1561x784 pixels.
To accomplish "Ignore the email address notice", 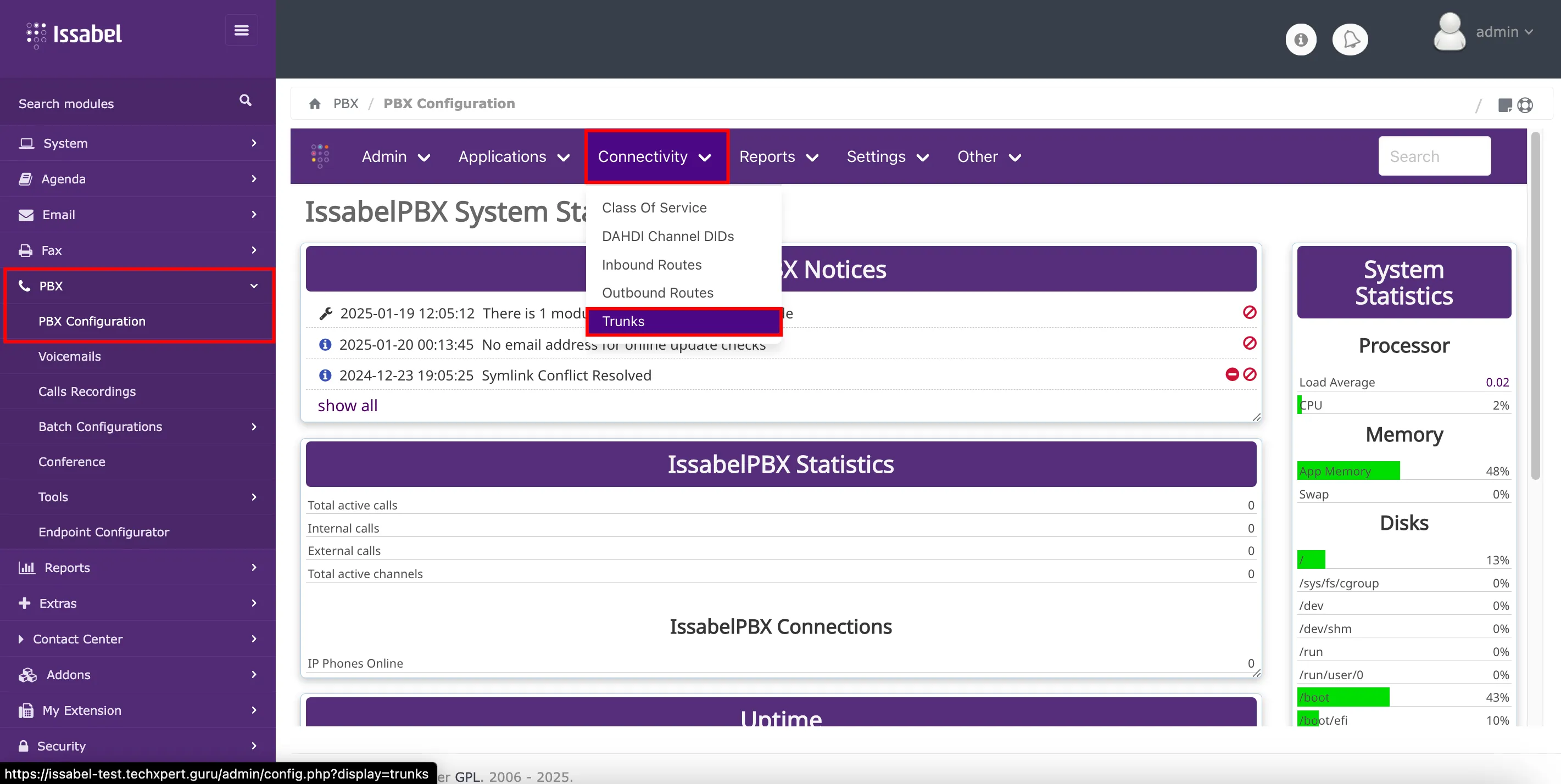I will (x=1250, y=344).
